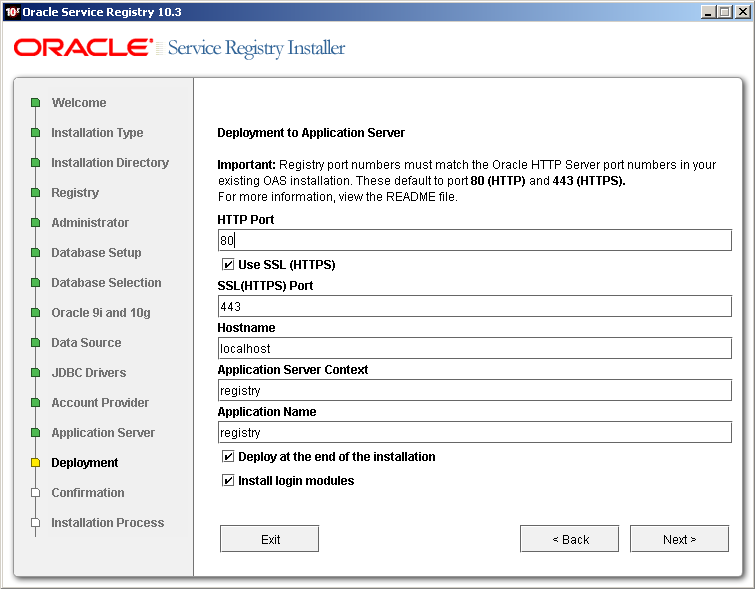Click the green Data Source step marker

click(35, 342)
